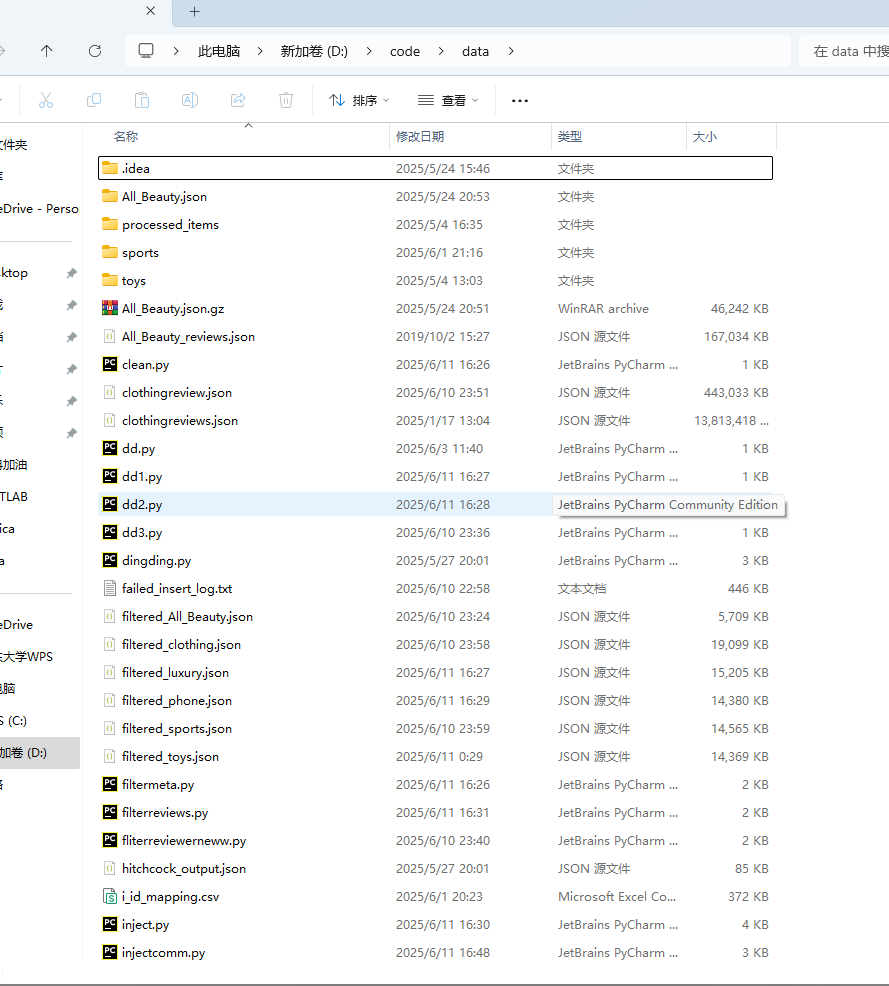Click the computer icon in address bar
The height and width of the screenshot is (986, 889).
pyautogui.click(x=146, y=50)
